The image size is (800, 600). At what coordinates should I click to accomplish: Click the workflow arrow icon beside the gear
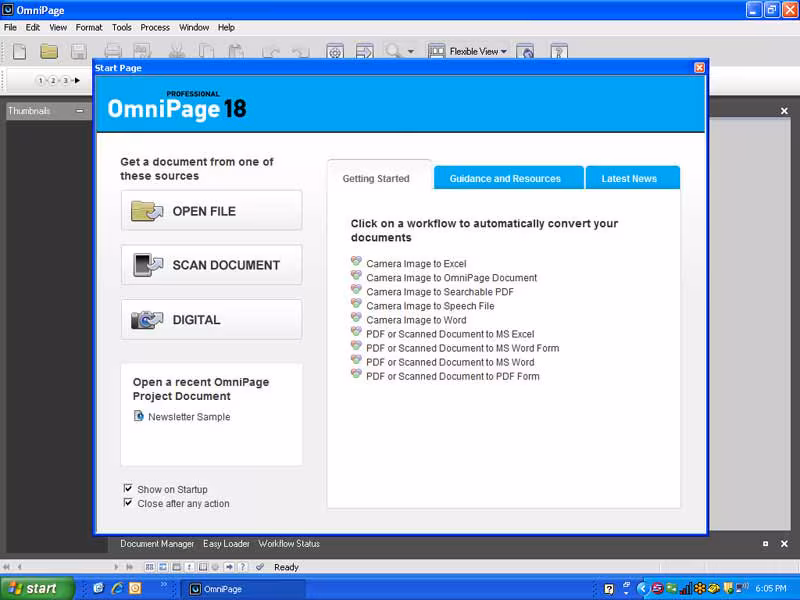[365, 52]
